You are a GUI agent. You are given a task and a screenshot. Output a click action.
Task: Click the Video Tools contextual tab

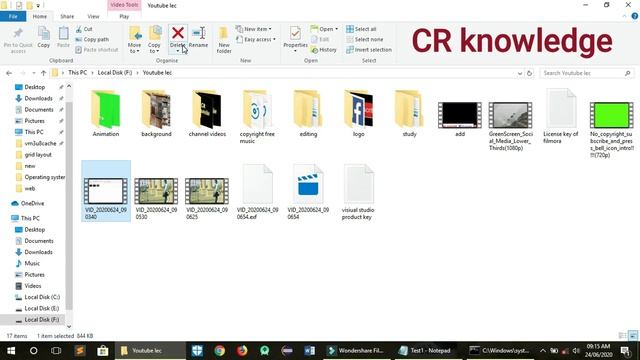pos(124,5)
